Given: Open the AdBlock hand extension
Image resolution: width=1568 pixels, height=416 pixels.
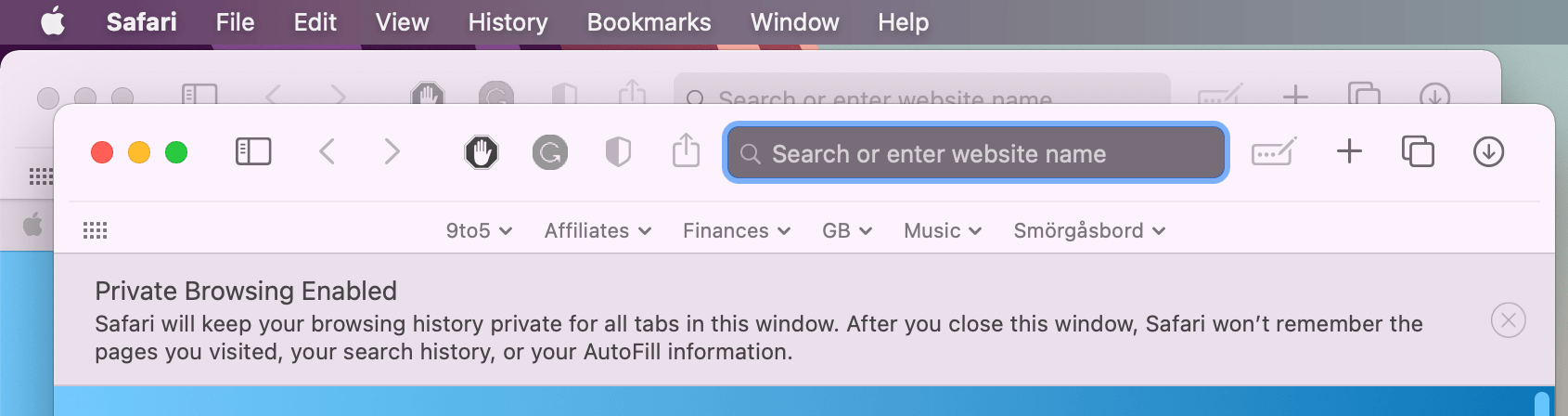Looking at the screenshot, I should click(x=482, y=152).
